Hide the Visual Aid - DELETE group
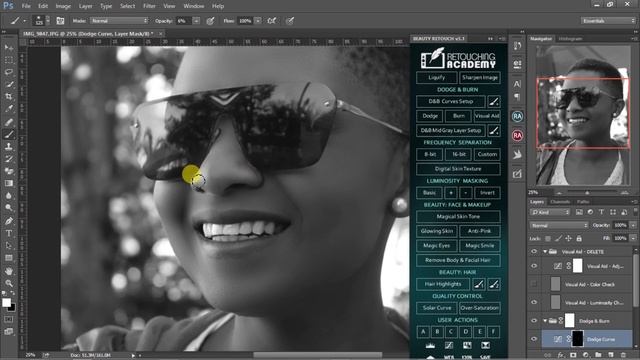This screenshot has width=640, height=360. coord(534,252)
